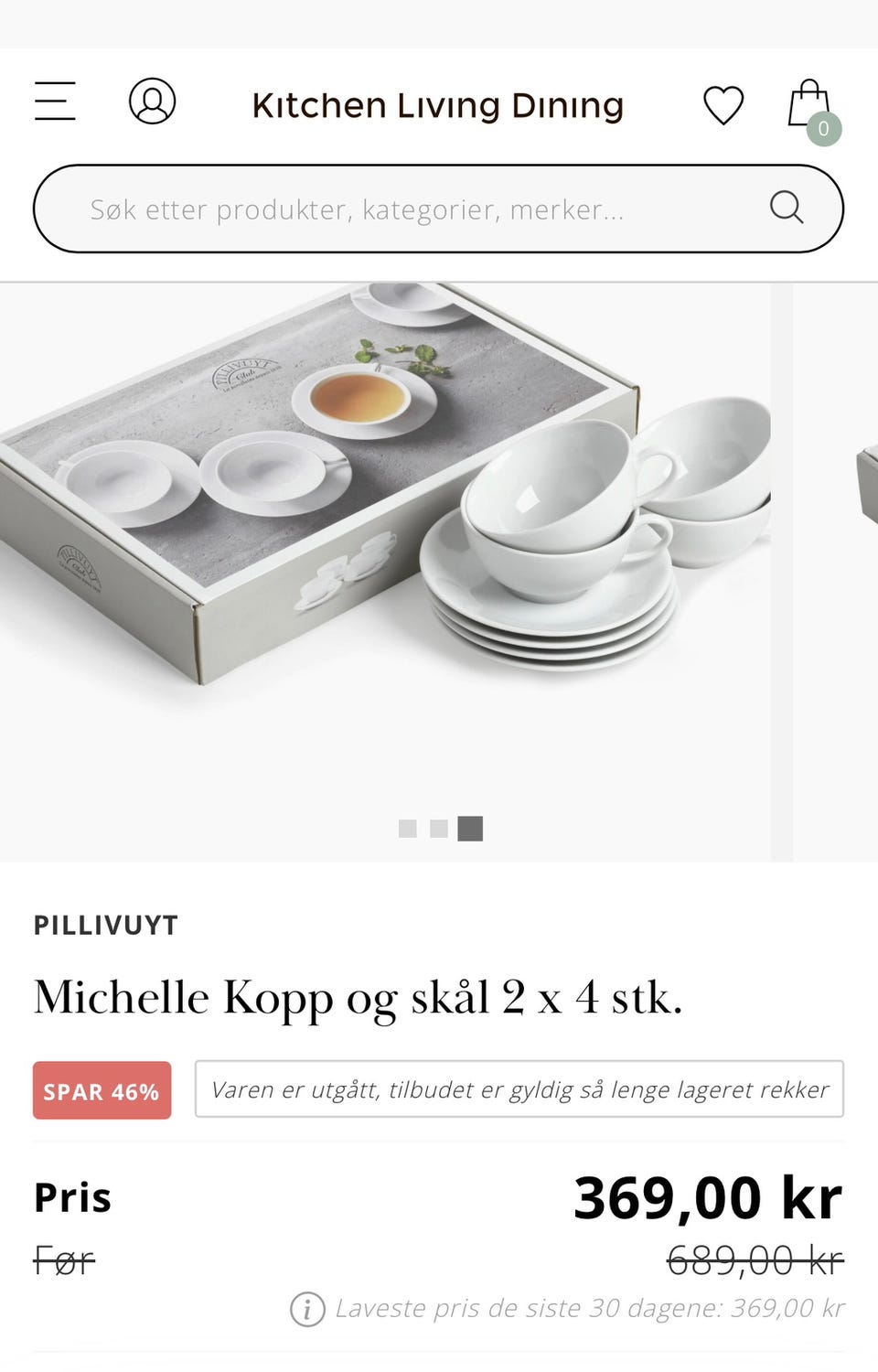
Task: Click the crossed-out 689,00 kr price
Action: point(755,1261)
